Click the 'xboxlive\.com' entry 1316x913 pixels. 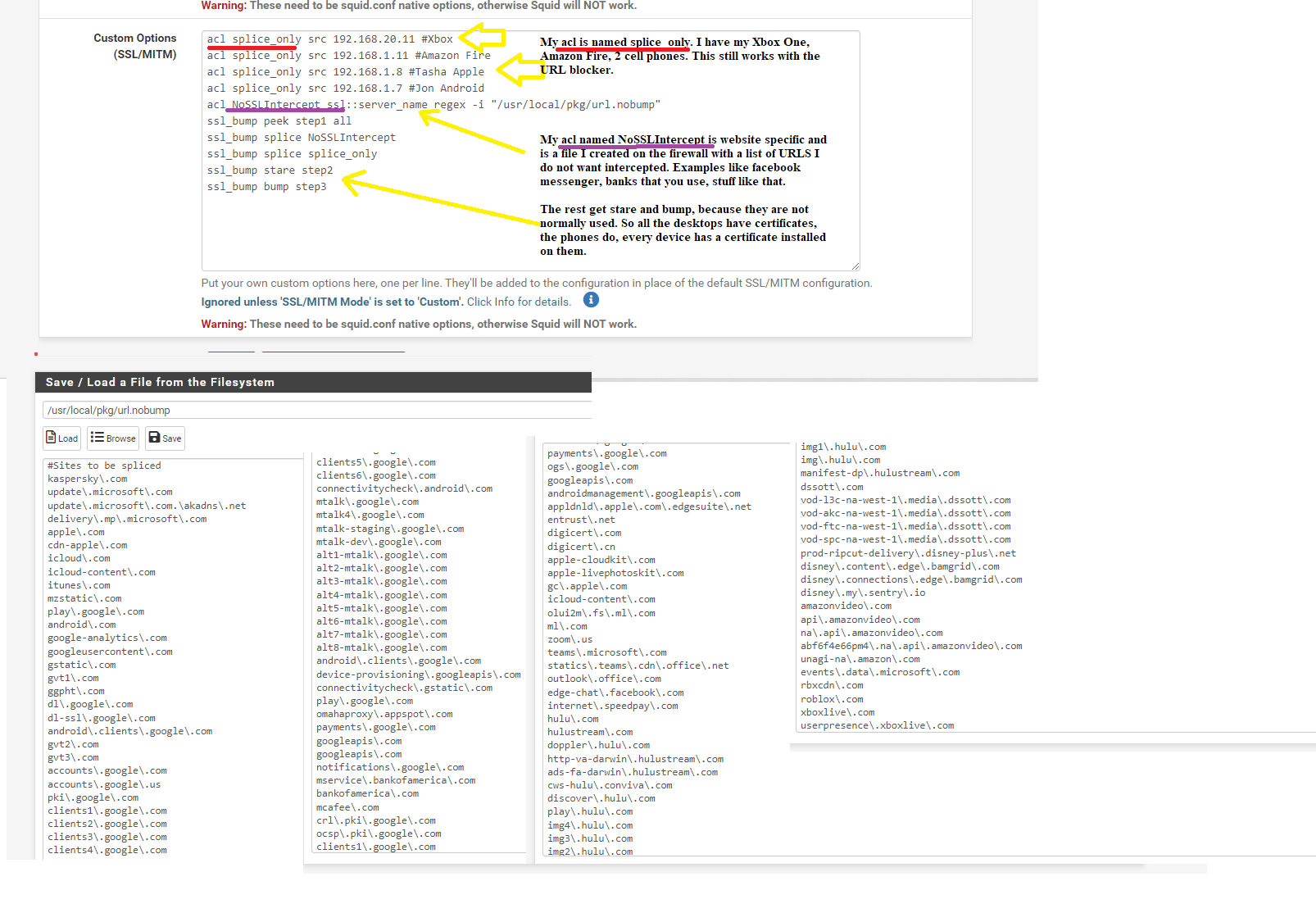click(838, 712)
